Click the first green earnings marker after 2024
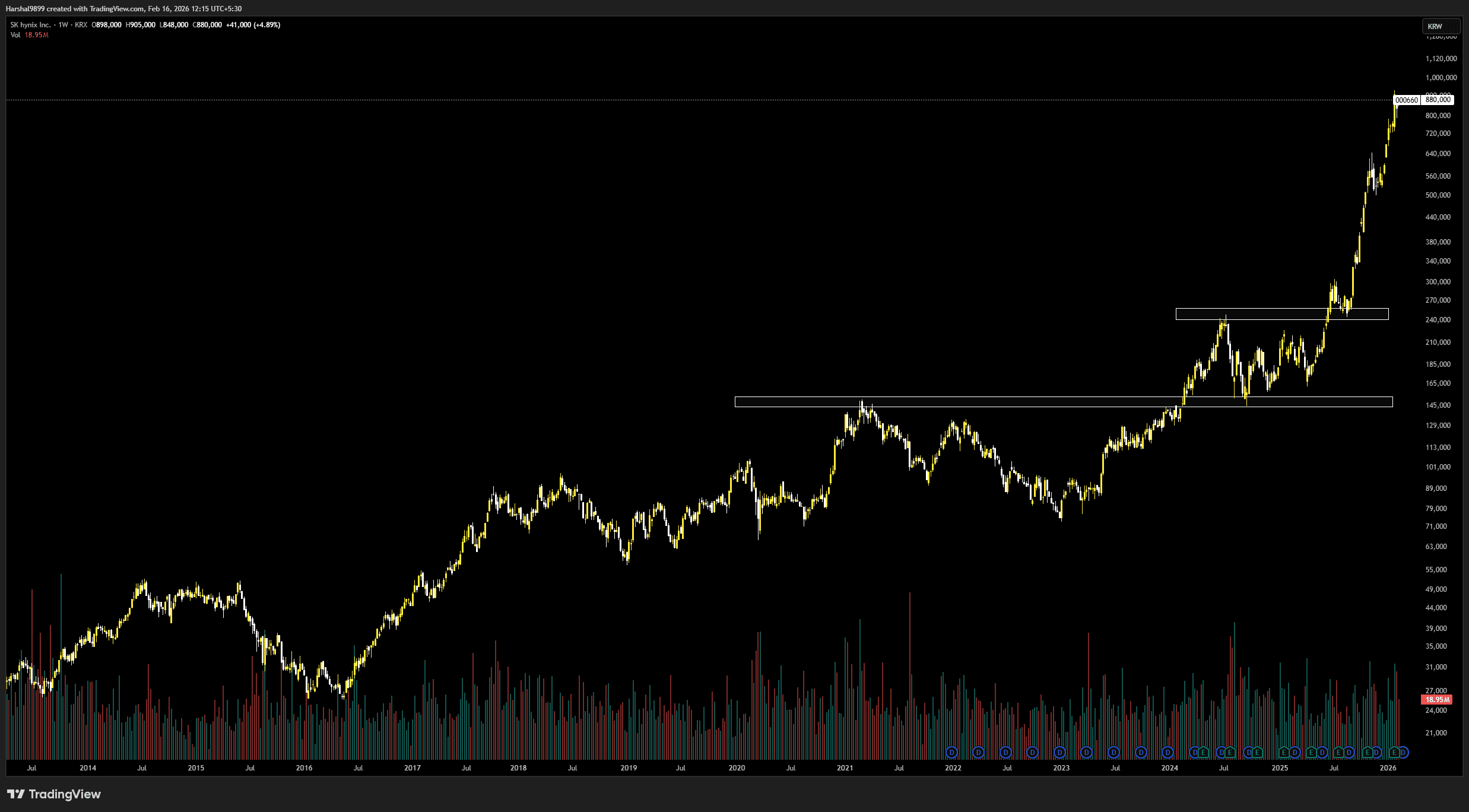This screenshot has width=1469, height=812. [x=1203, y=753]
